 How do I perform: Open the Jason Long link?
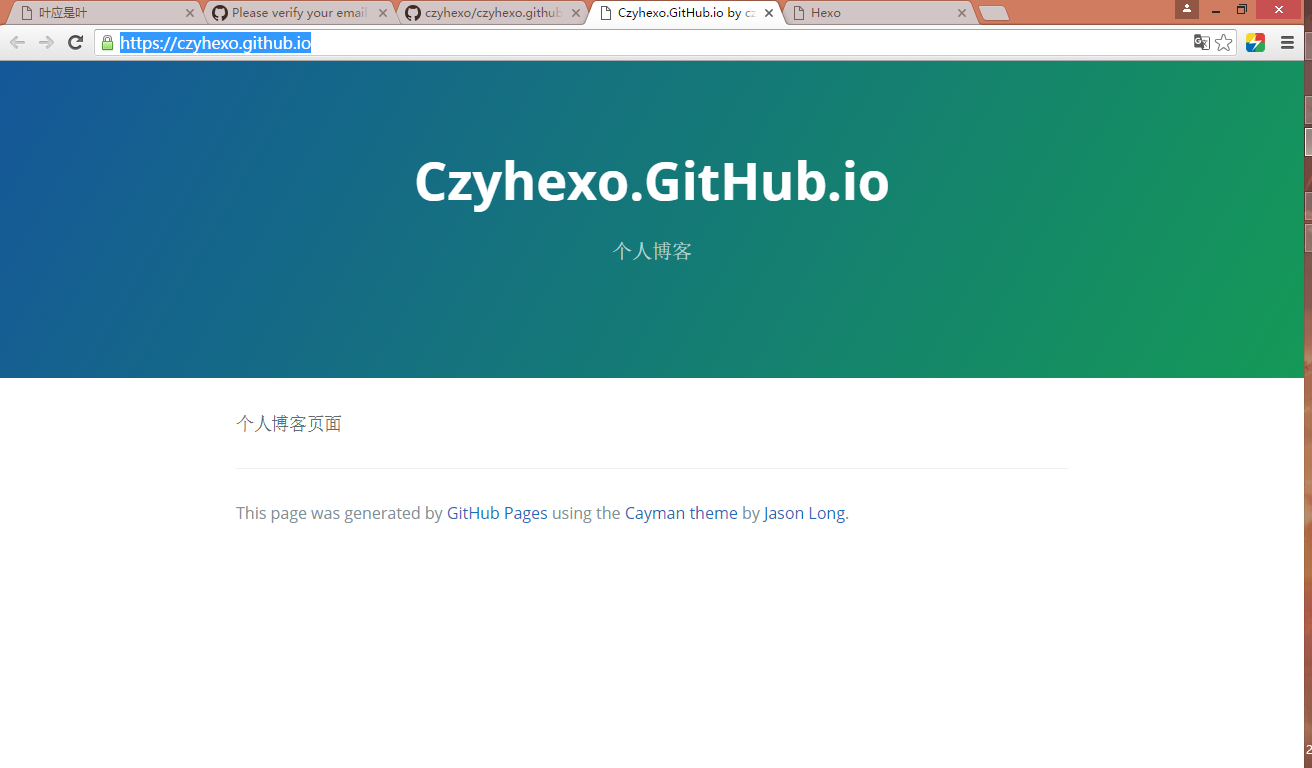click(804, 513)
